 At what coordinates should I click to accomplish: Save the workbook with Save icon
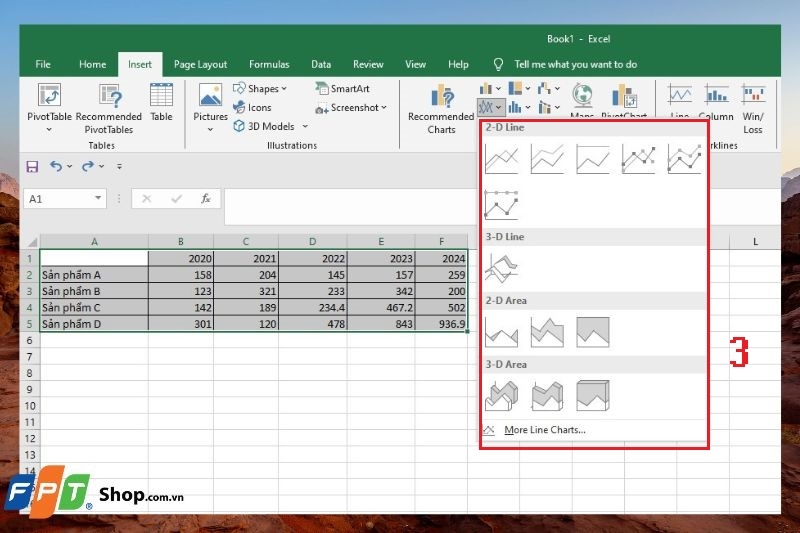pos(32,166)
